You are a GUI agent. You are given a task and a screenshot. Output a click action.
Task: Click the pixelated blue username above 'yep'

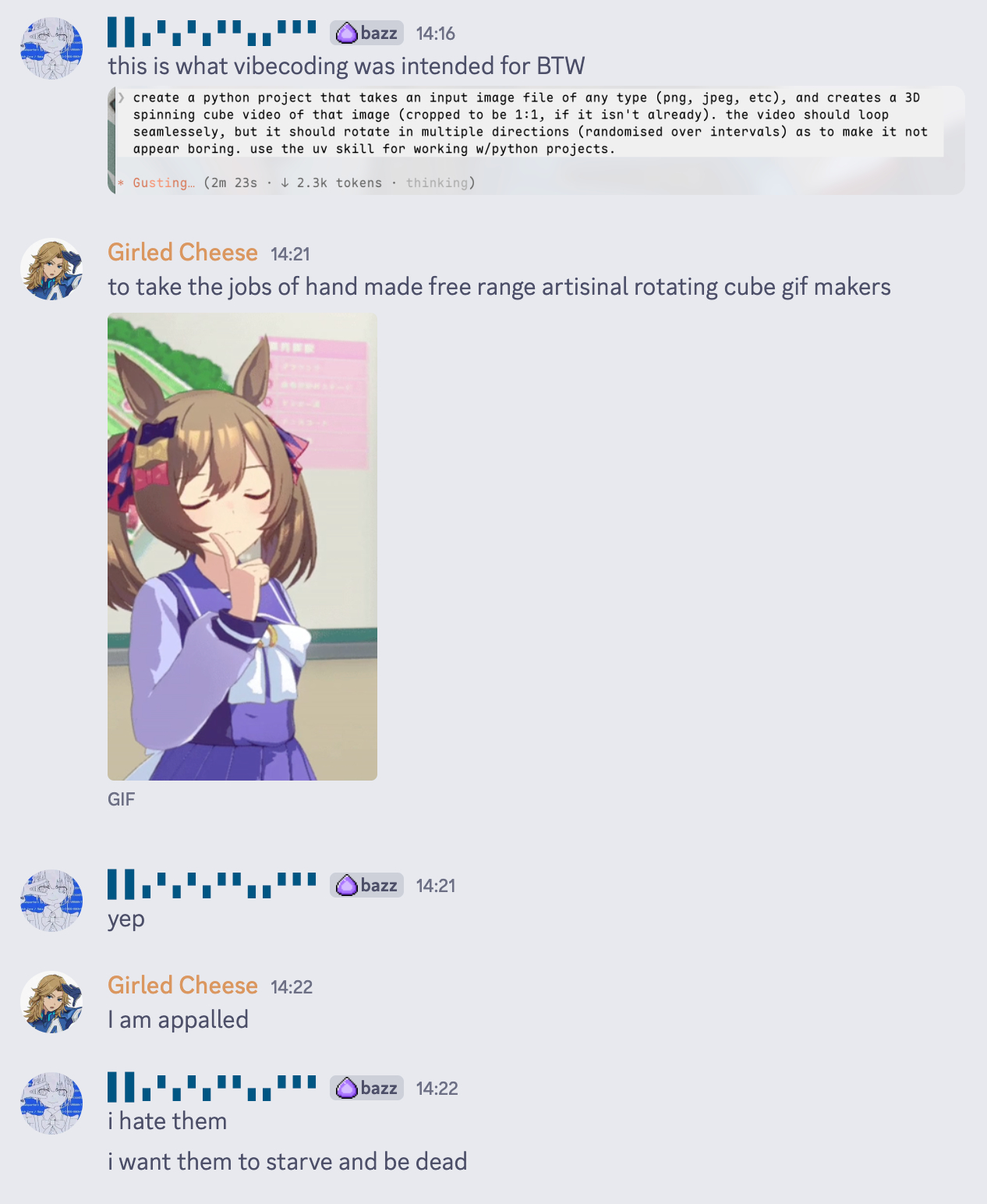pyautogui.click(x=212, y=885)
